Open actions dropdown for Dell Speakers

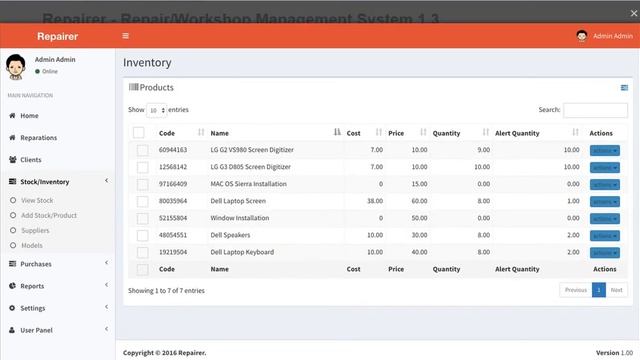(604, 236)
